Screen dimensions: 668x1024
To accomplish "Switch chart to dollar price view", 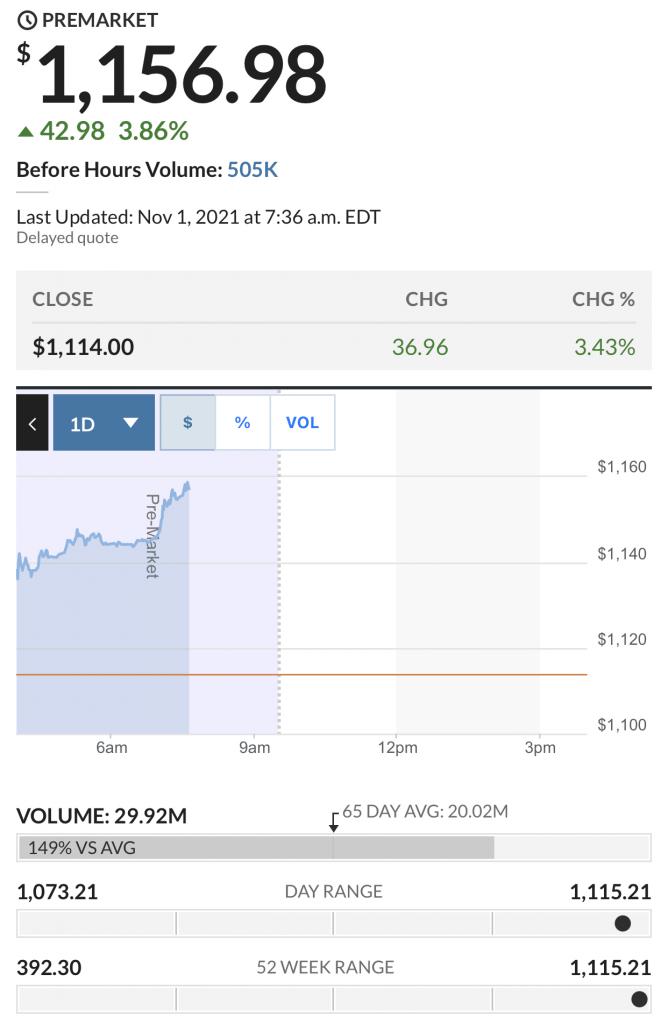I will tap(187, 423).
